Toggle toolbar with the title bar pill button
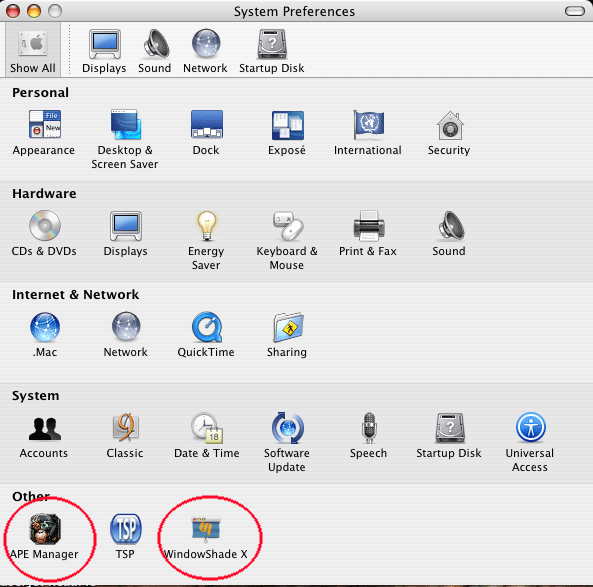 (x=575, y=11)
